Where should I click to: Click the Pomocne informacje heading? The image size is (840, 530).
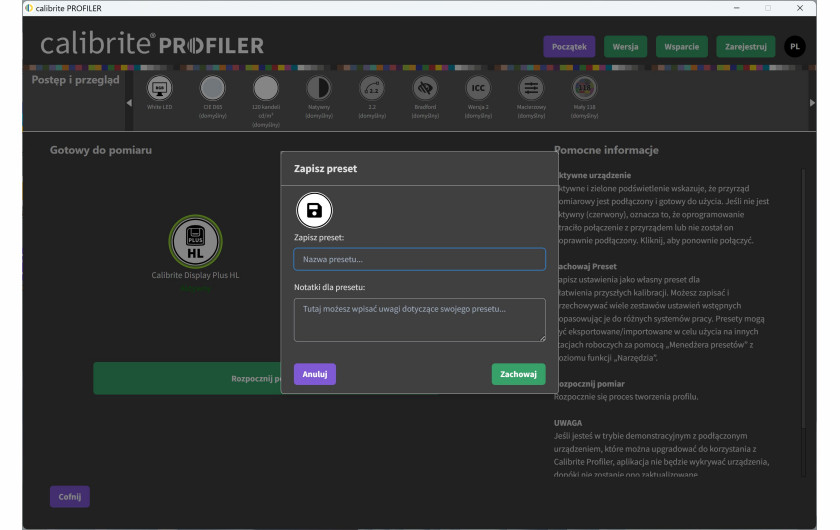pos(606,150)
